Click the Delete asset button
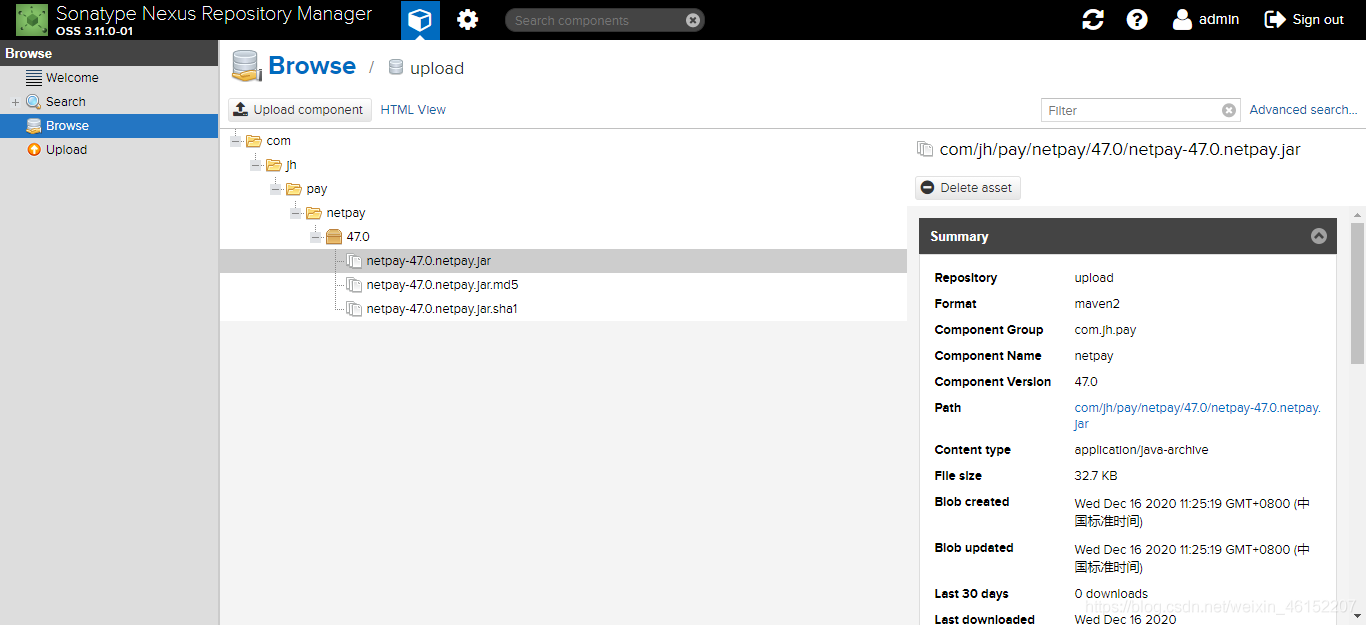This screenshot has height=625, width=1366. tap(967, 187)
